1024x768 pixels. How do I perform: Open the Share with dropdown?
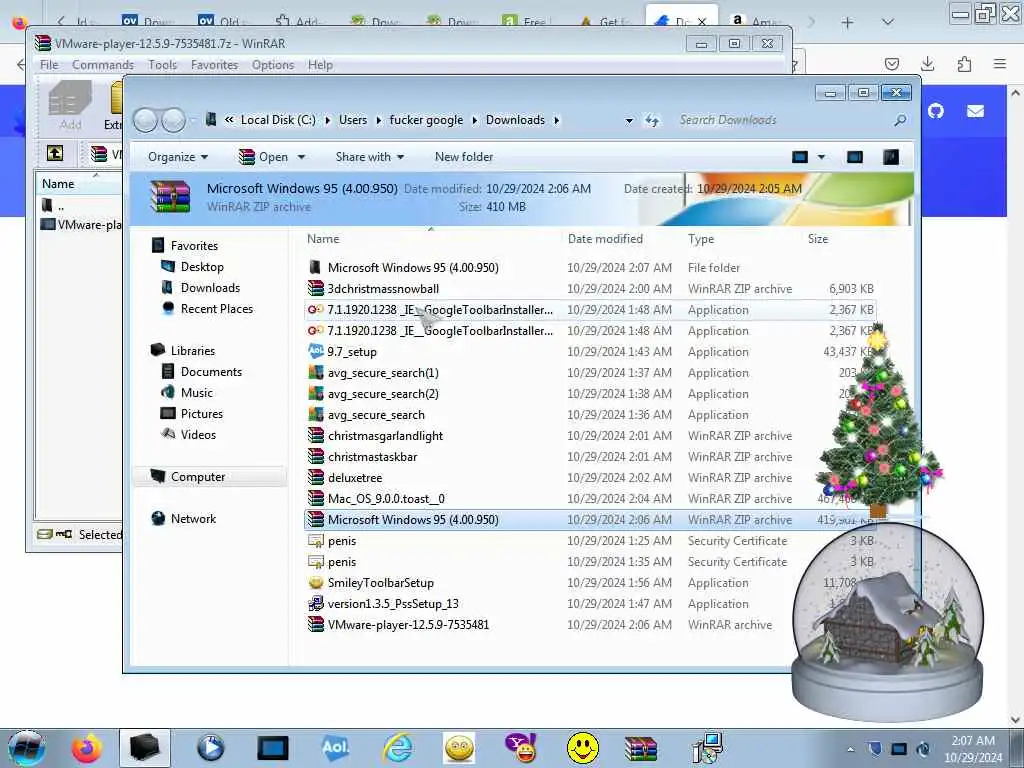pyautogui.click(x=370, y=157)
